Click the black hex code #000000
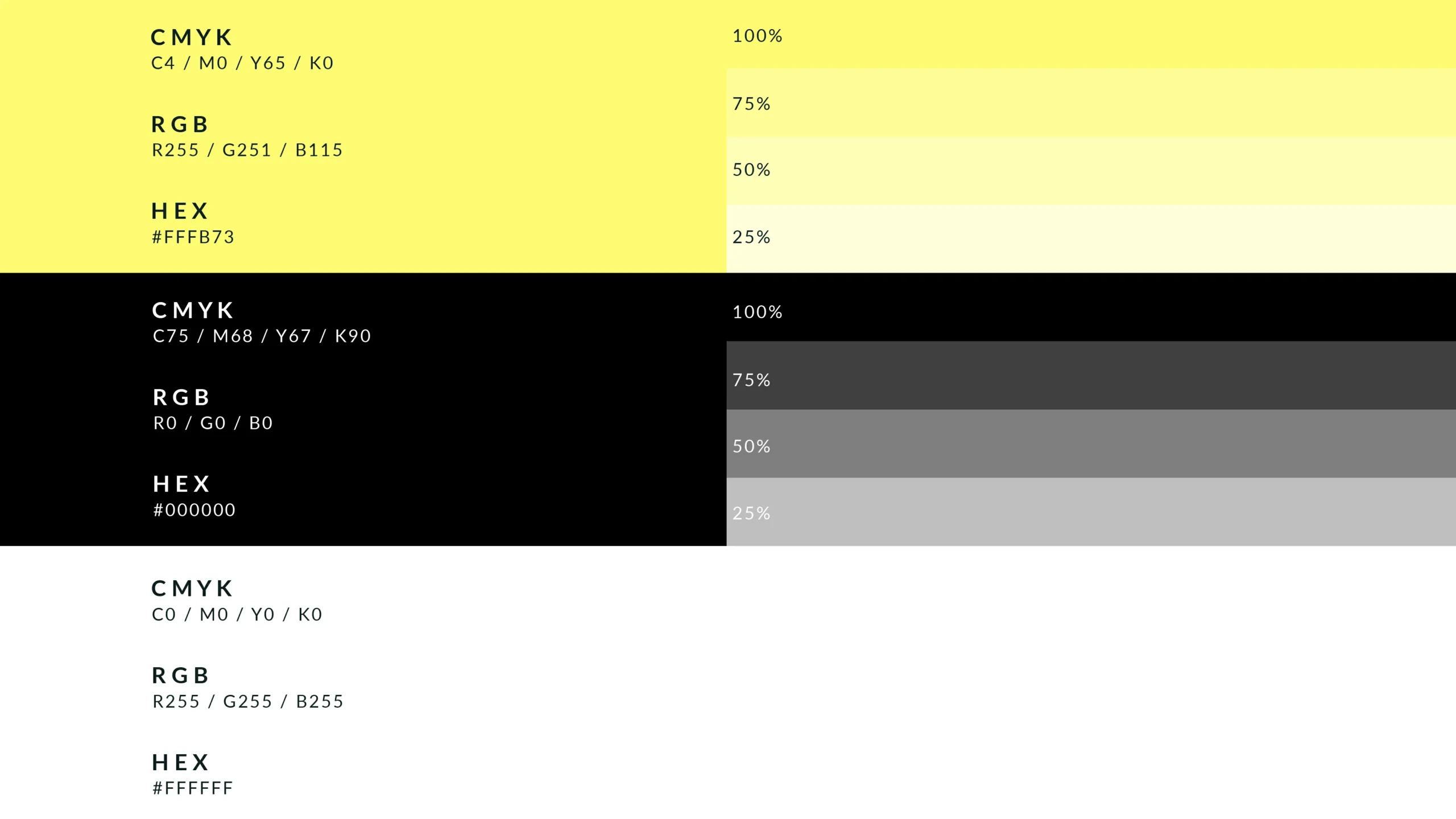The height and width of the screenshot is (819, 1456). pos(194,510)
